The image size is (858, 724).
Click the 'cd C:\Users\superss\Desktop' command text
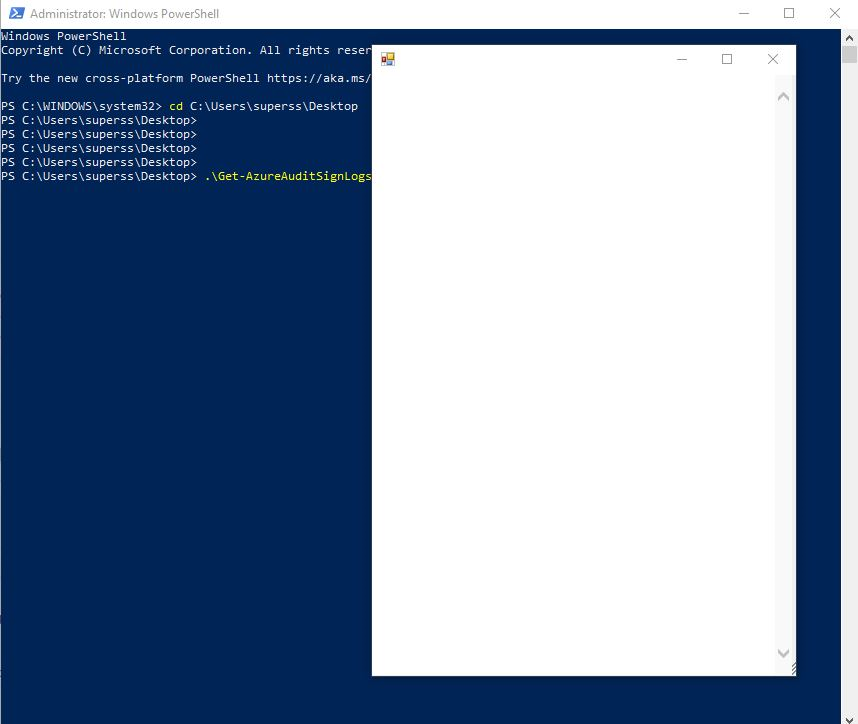pos(263,106)
